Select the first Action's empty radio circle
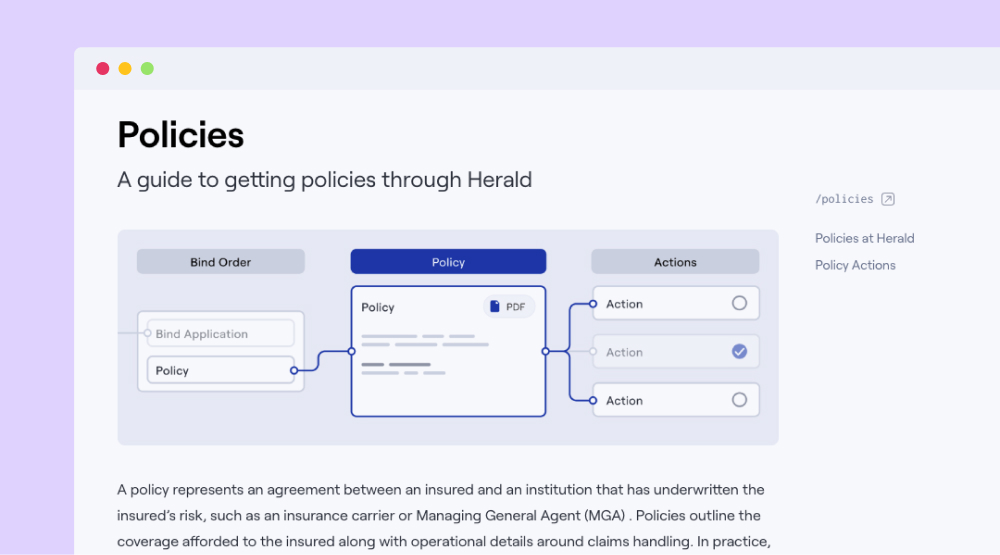 pyautogui.click(x=739, y=303)
